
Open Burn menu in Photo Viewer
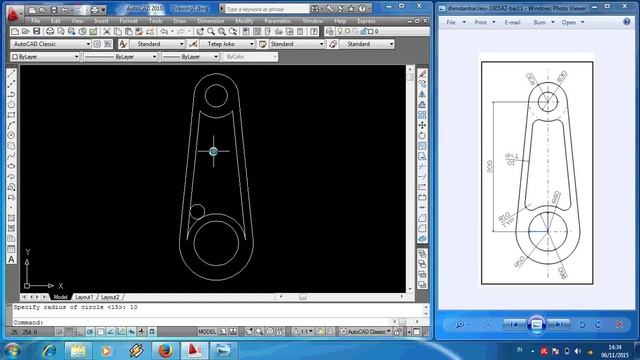(x=544, y=22)
